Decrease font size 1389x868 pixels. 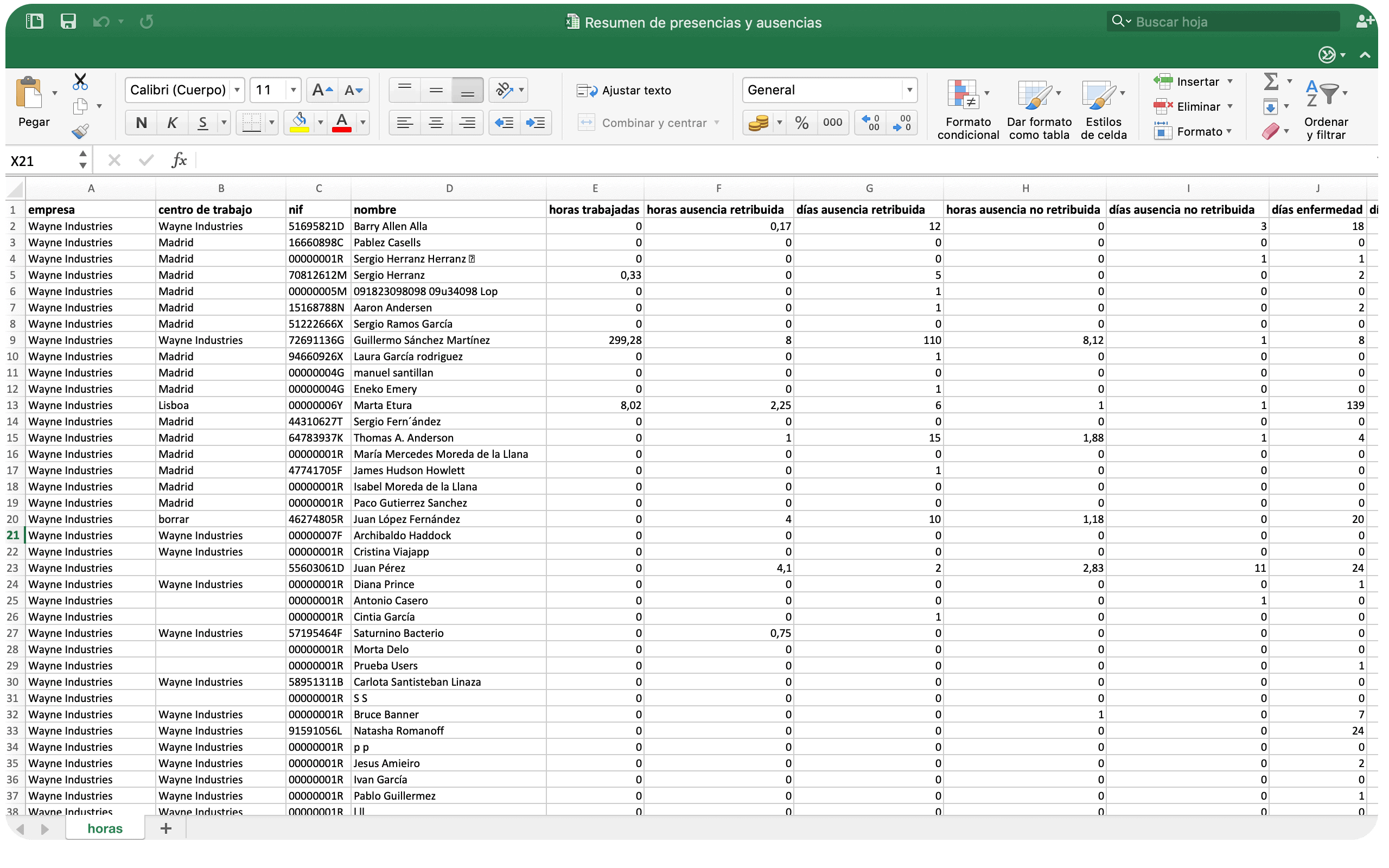point(353,90)
